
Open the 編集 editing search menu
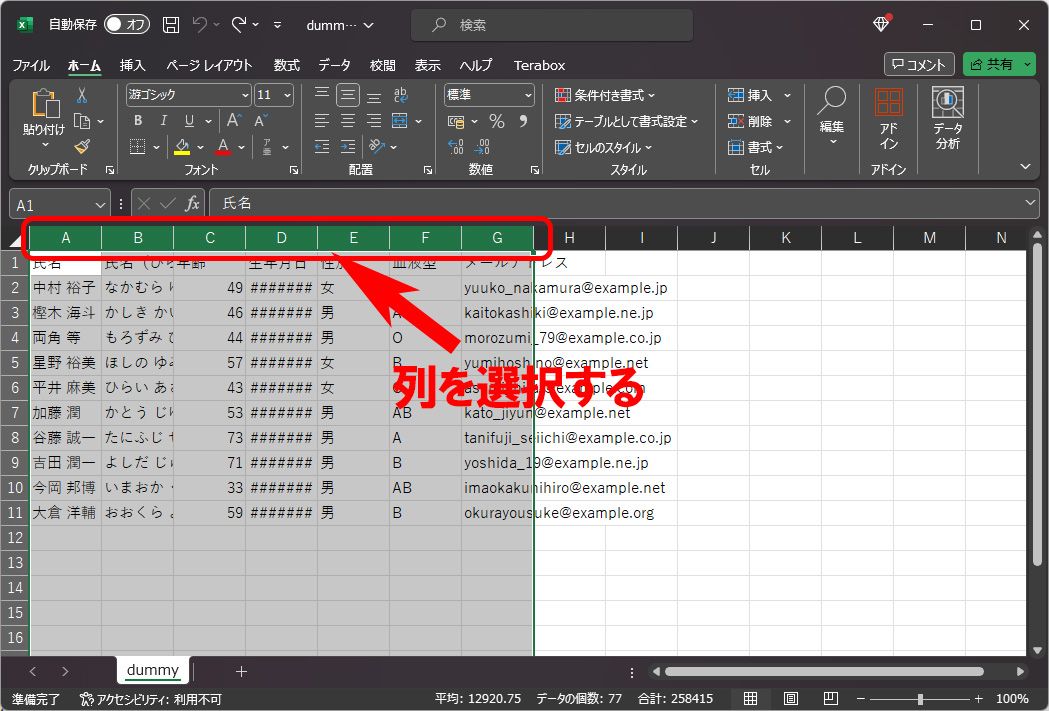[x=832, y=115]
